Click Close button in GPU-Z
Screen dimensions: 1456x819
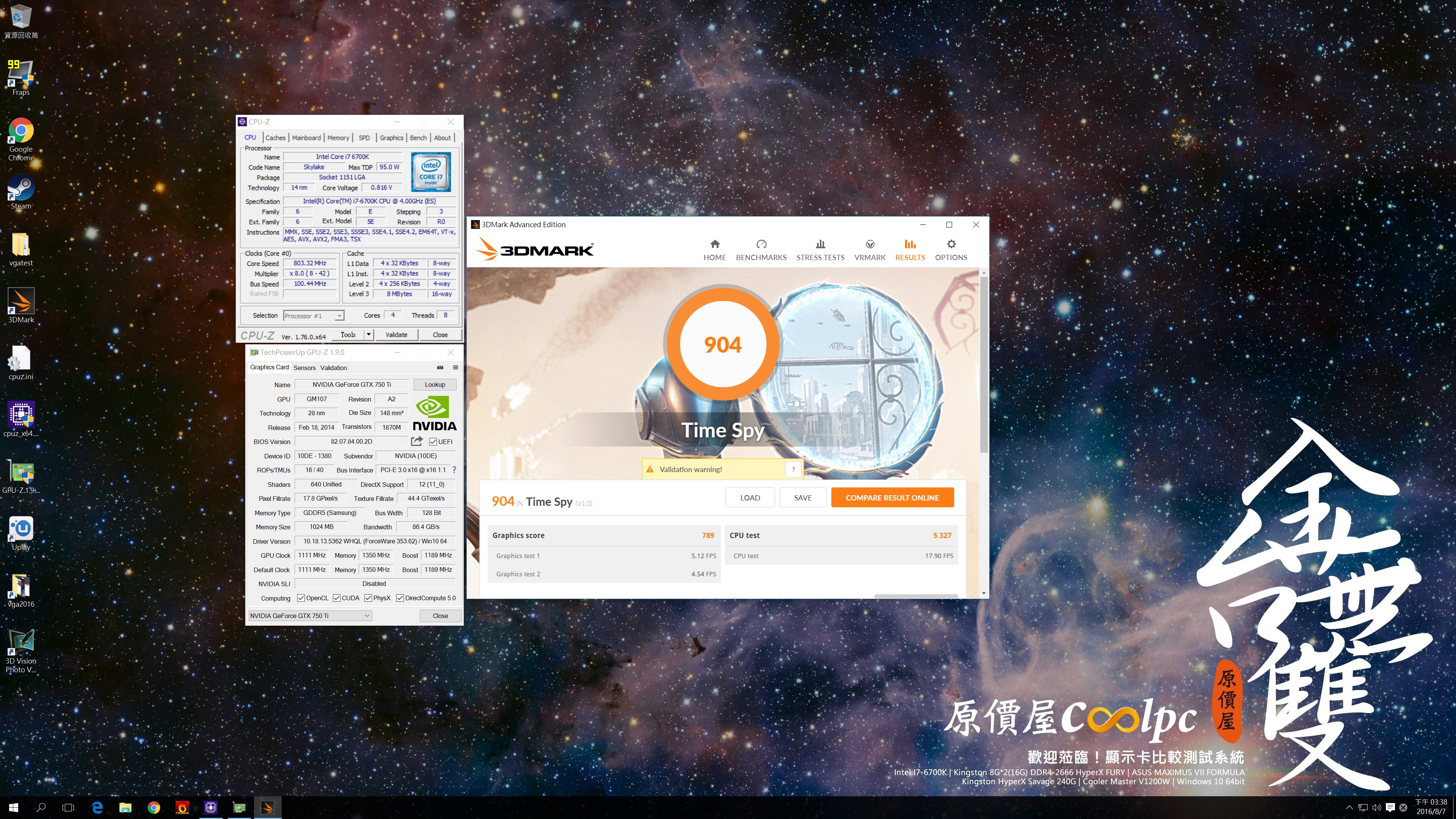pyautogui.click(x=440, y=615)
